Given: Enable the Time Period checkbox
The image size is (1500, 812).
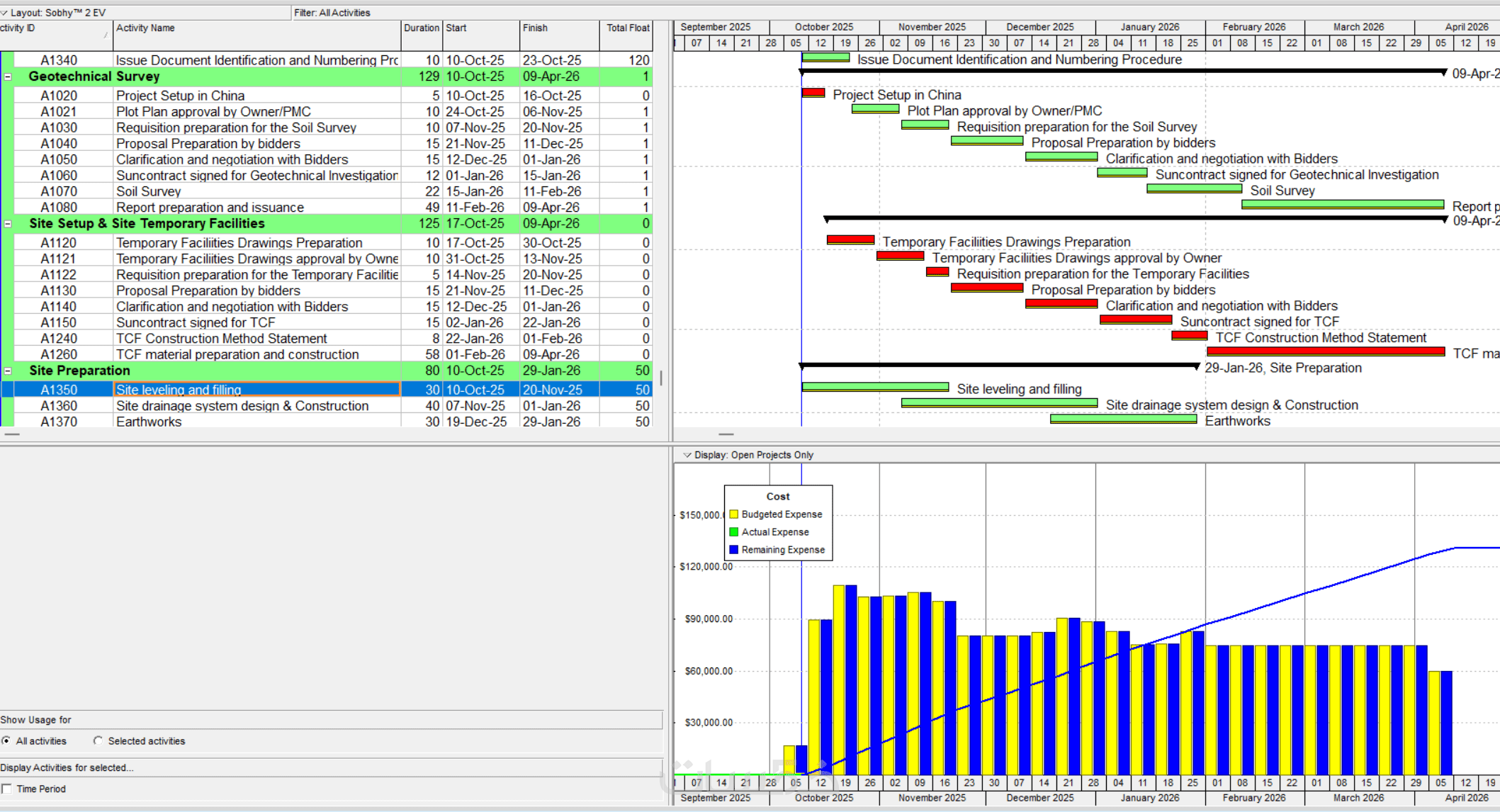Looking at the screenshot, I should click(7, 789).
